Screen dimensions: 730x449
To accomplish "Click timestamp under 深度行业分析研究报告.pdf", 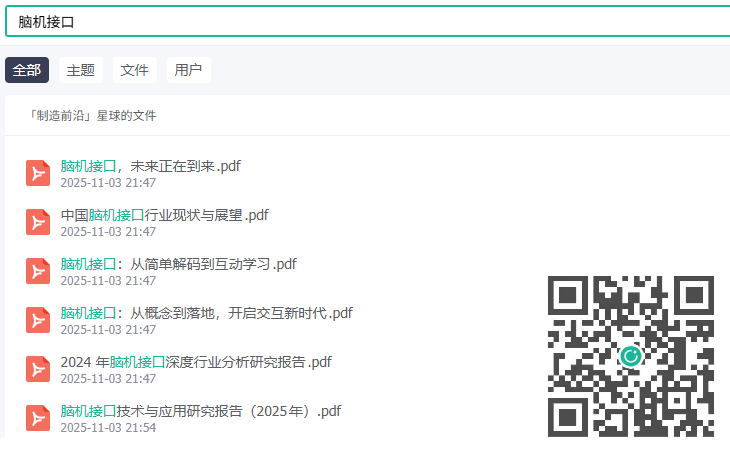I will click(108, 378).
